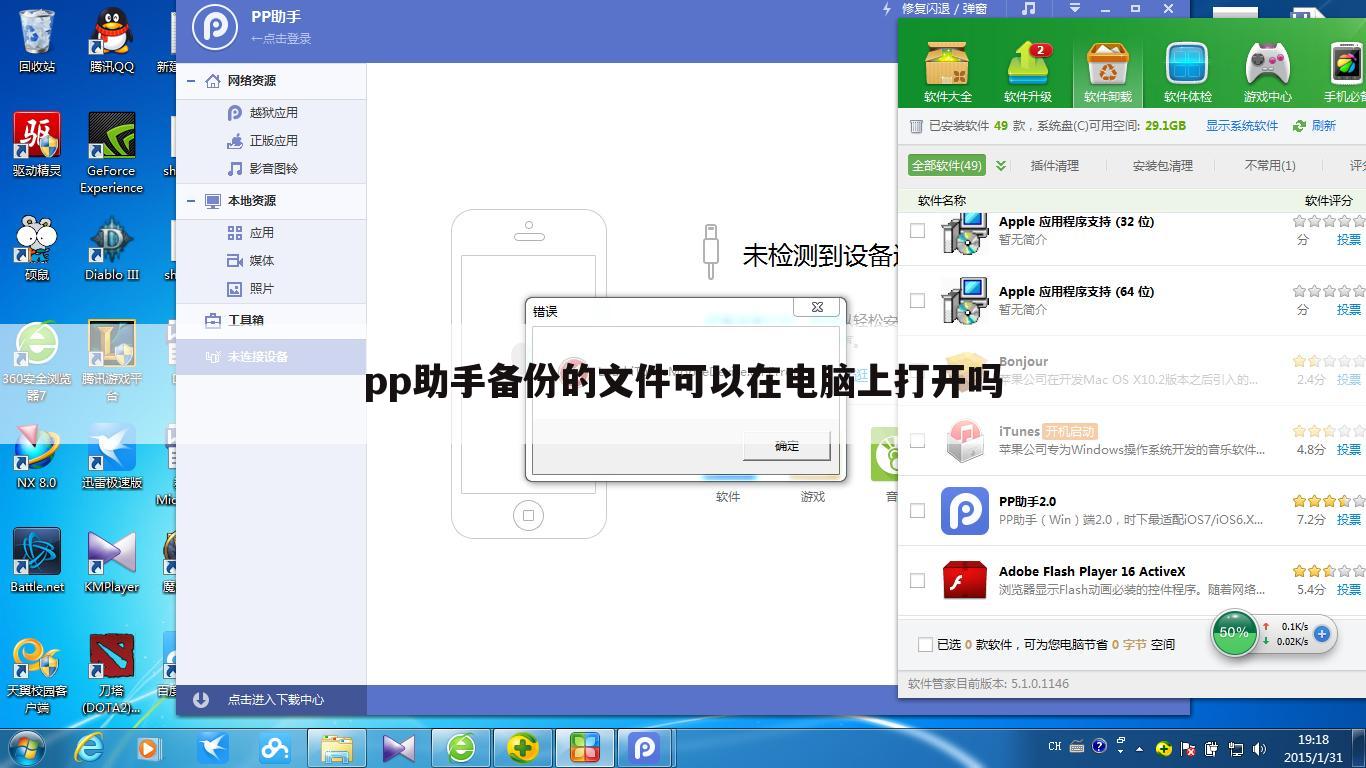The image size is (1366, 768).
Task: Select the 驱动精灵 desktop icon
Action: click(x=37, y=145)
